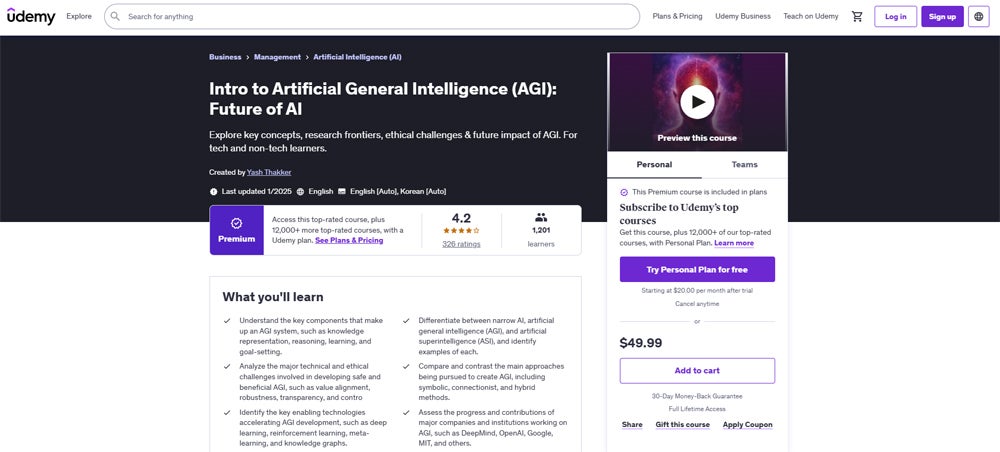The image size is (1000, 452).
Task: Click the course preview thumbnail image
Action: click(697, 102)
